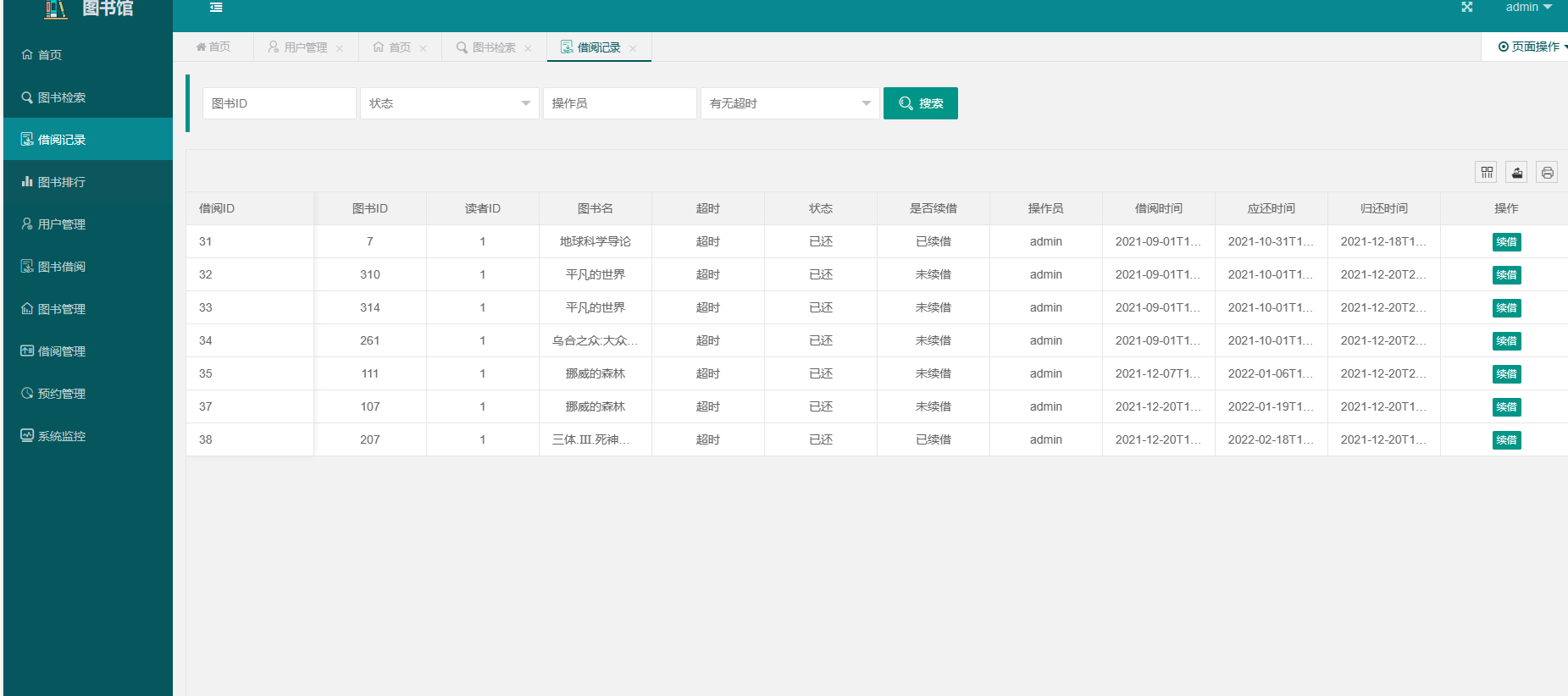Viewport: 1568px width, 696px height.
Task: Click the 是否续借 column header
Action: (934, 208)
